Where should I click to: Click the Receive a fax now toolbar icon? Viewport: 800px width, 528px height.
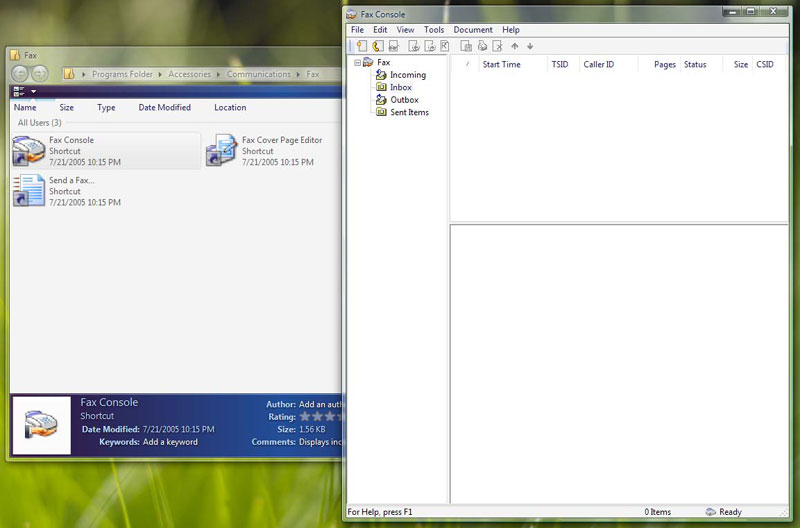(378, 46)
